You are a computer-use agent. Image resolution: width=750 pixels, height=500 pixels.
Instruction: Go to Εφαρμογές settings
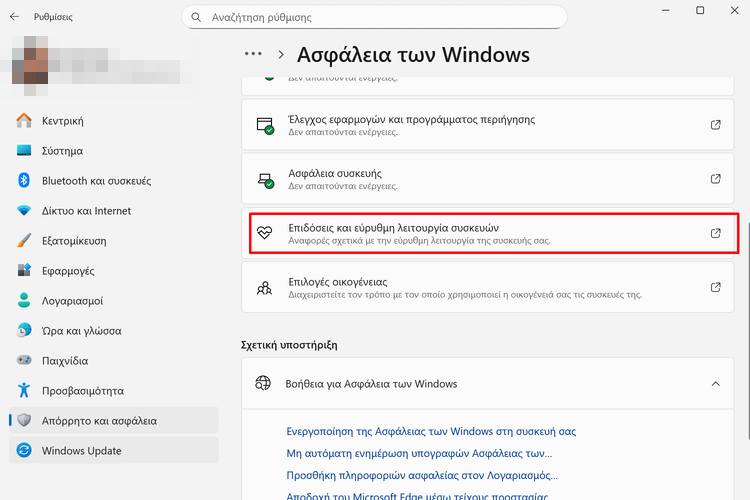[x=68, y=271]
